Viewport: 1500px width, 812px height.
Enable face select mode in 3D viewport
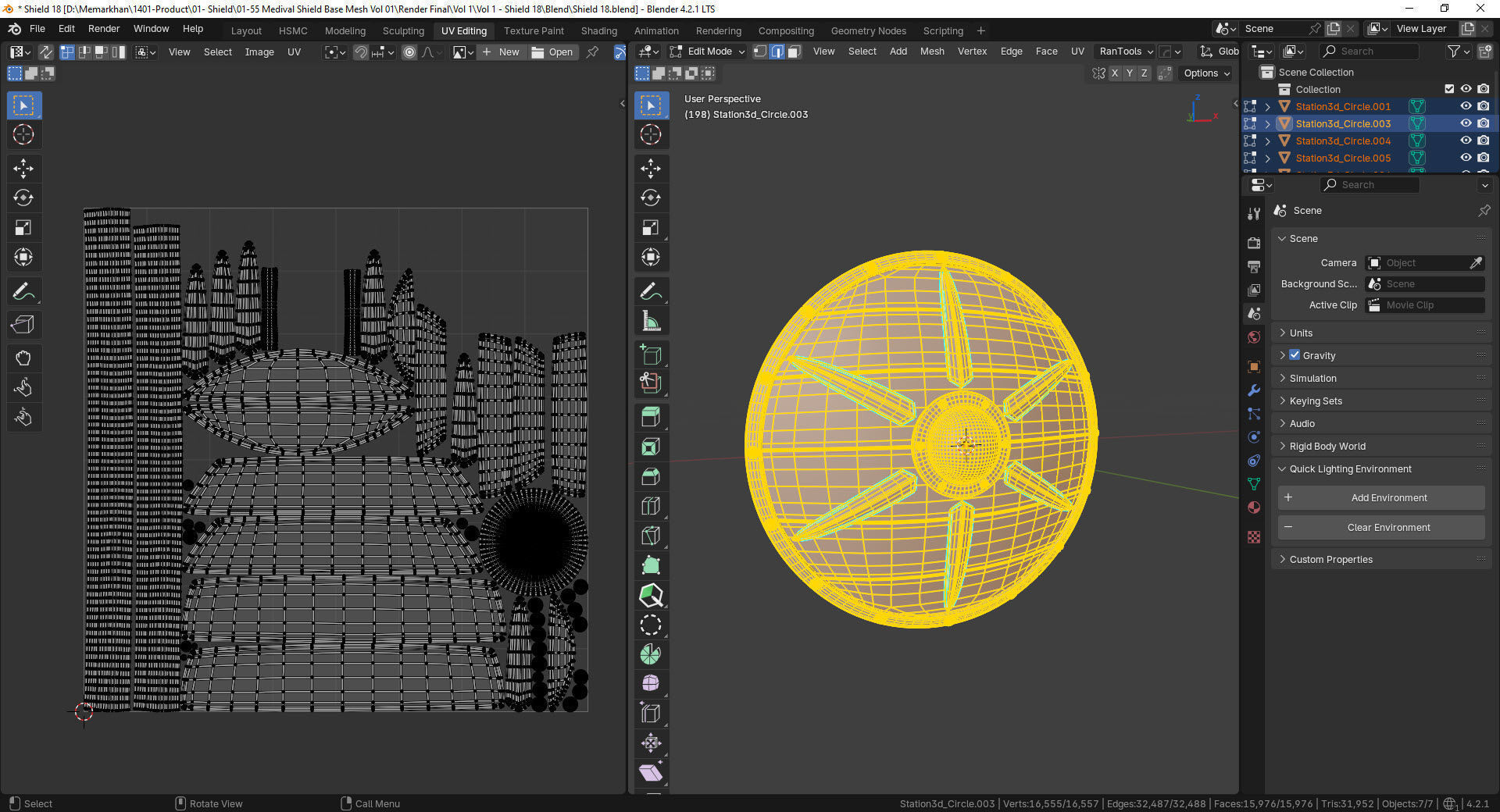point(794,52)
